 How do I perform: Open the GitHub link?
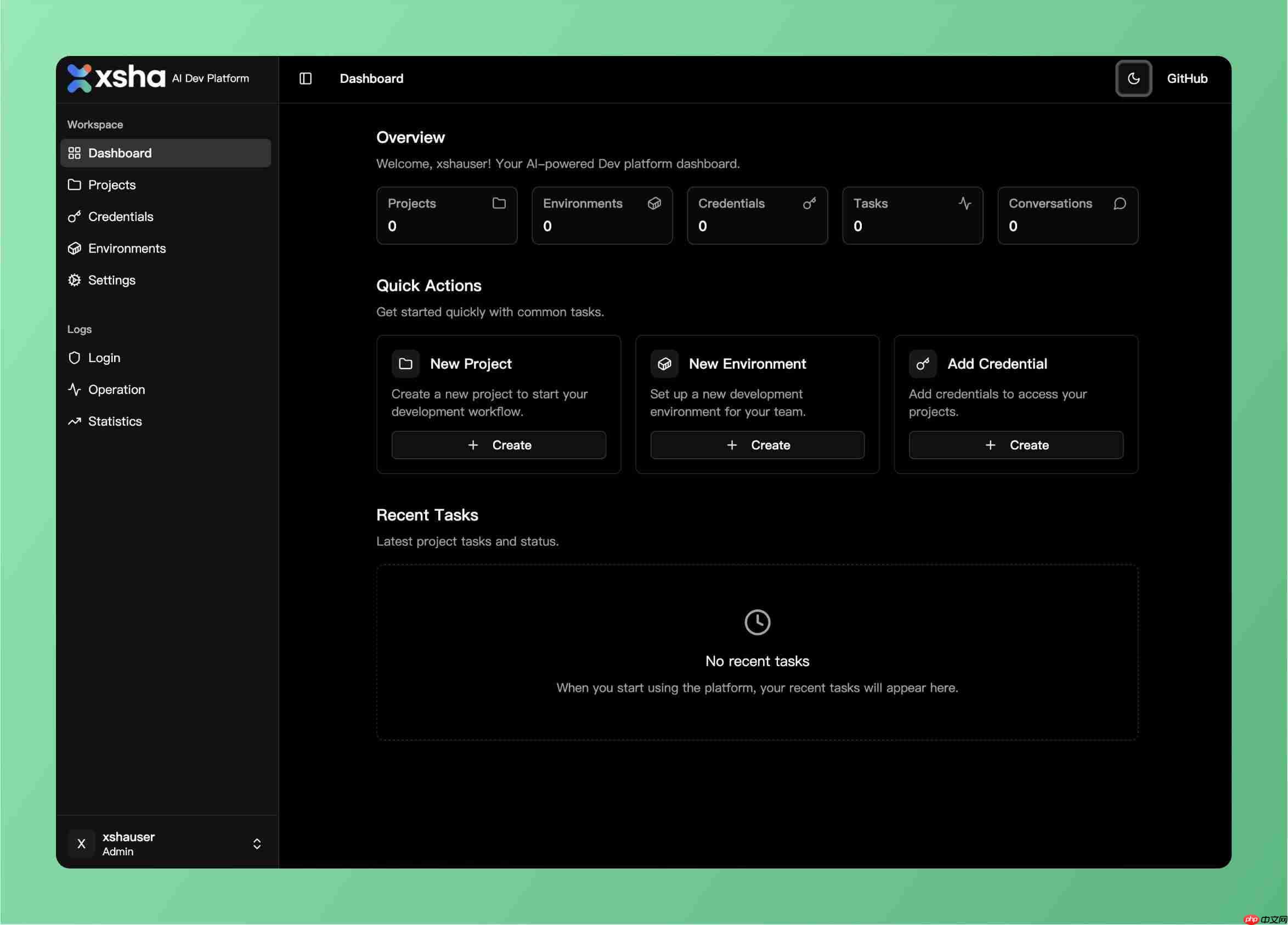pos(1187,78)
